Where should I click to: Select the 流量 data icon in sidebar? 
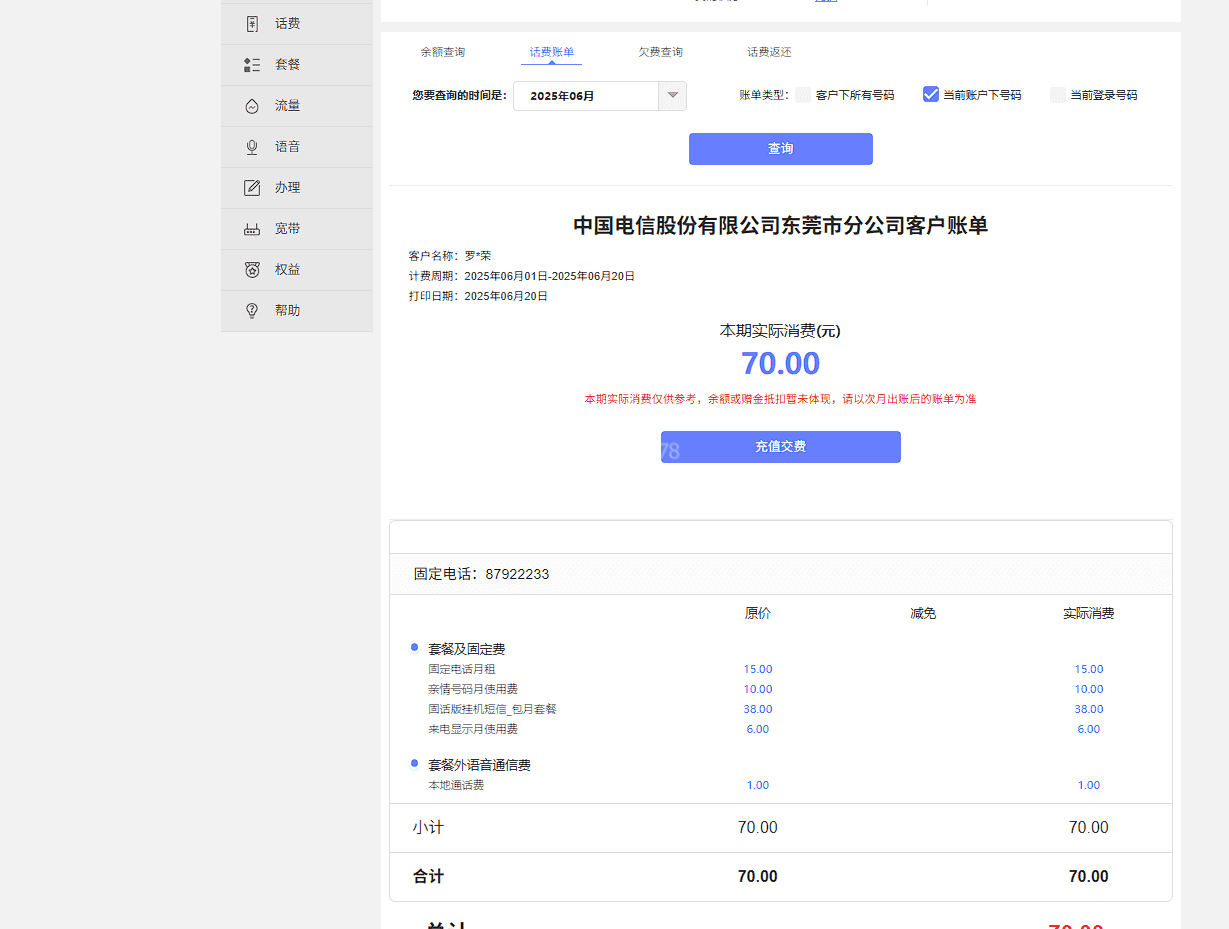pos(252,106)
